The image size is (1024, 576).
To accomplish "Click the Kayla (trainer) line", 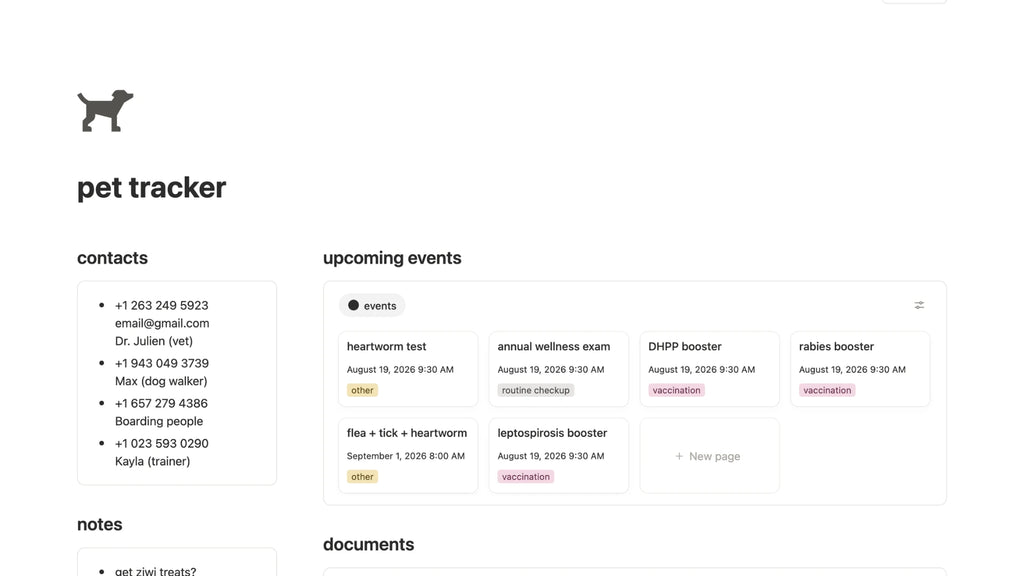I will tap(152, 461).
